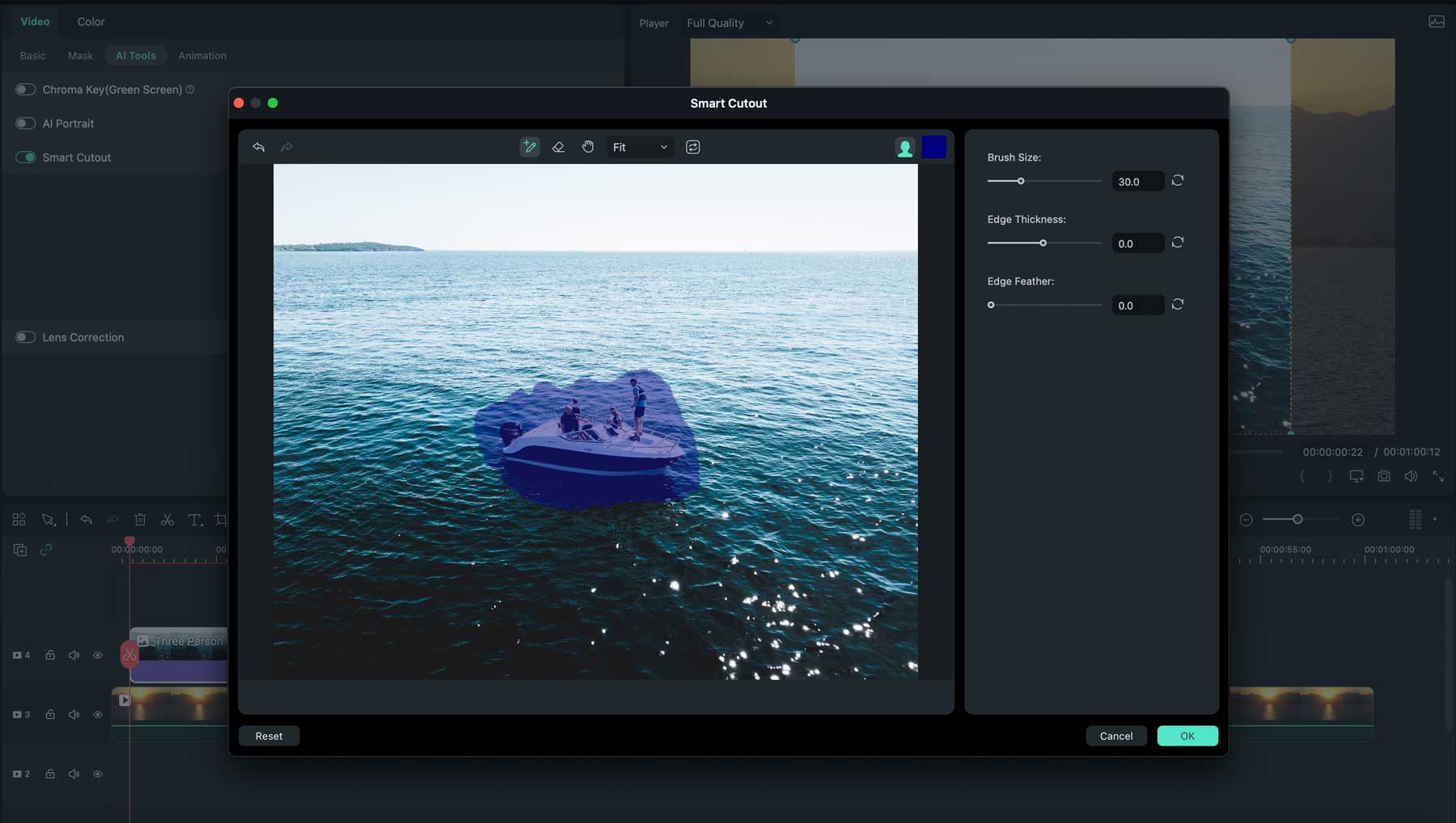Hide track 3 with eye icon
Viewport: 1456px width, 823px height.
98,715
